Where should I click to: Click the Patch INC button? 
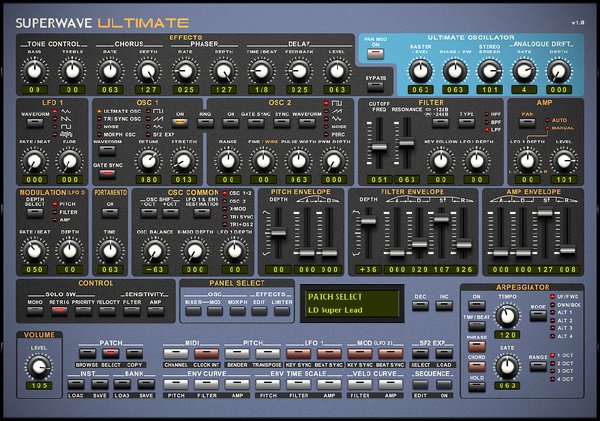[x=444, y=305]
